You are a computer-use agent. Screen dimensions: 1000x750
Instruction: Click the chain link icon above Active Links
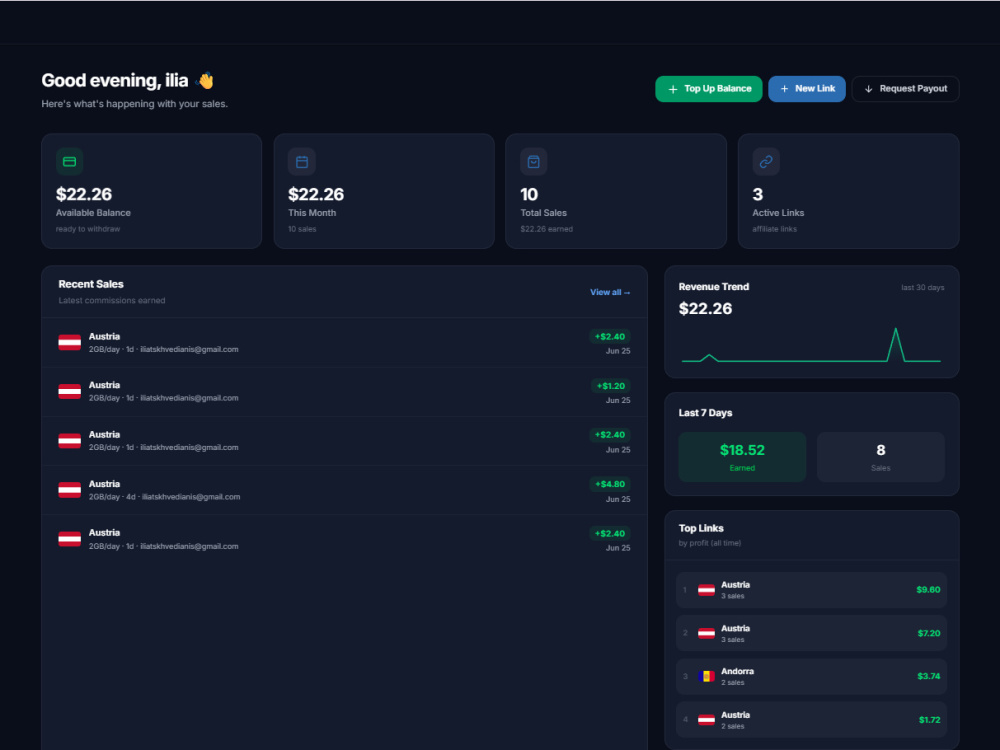point(766,161)
